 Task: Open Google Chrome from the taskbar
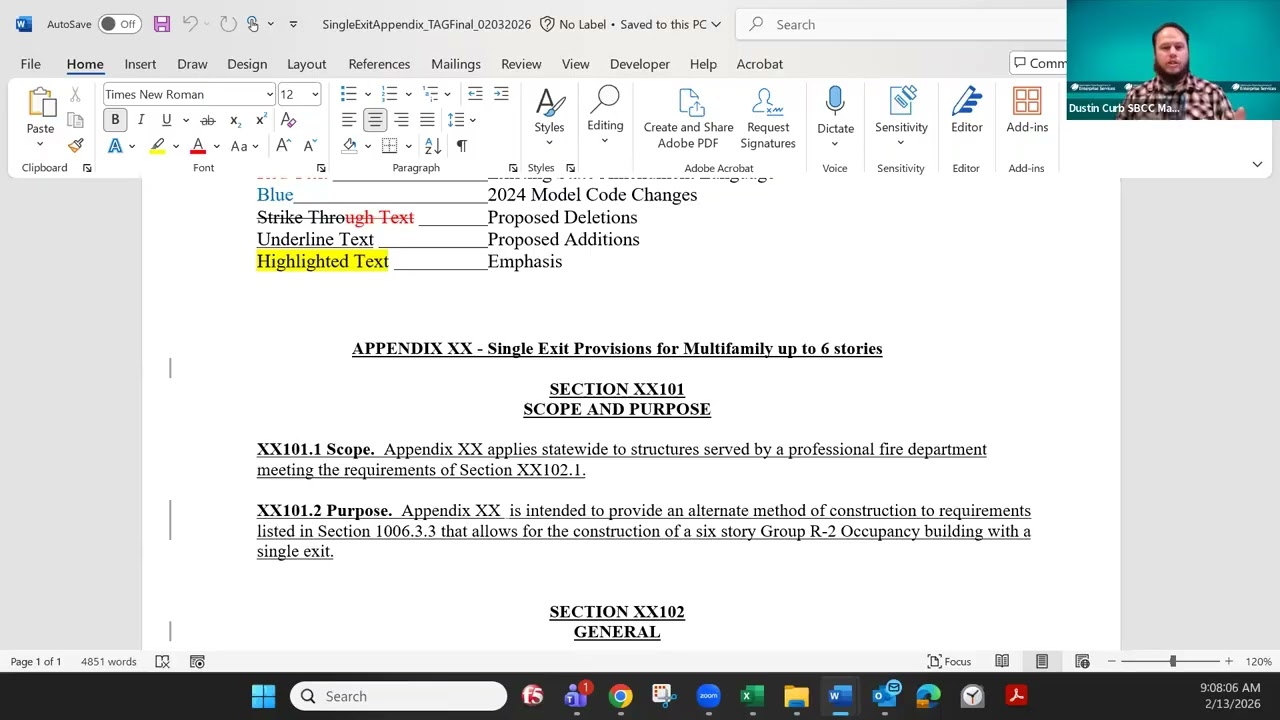pos(620,696)
